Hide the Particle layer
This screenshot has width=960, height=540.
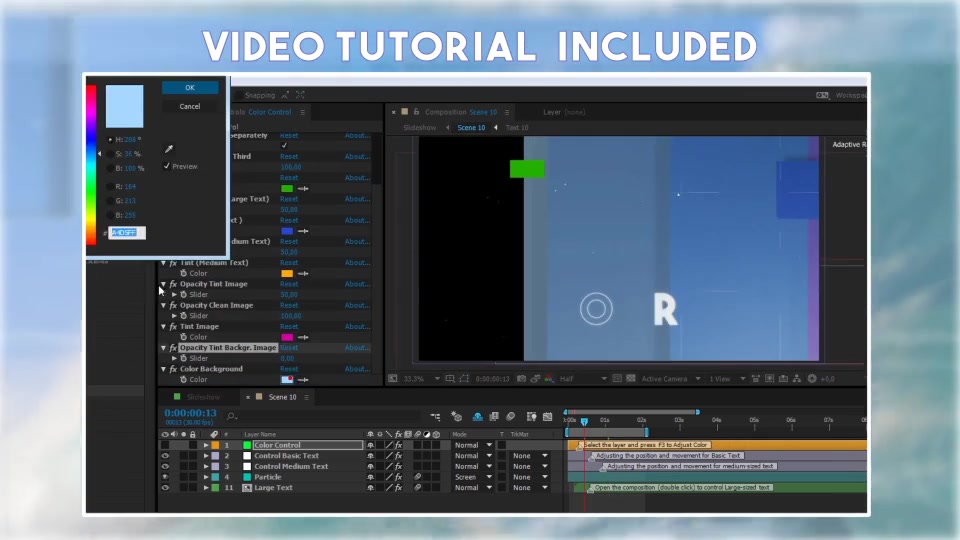pos(165,477)
